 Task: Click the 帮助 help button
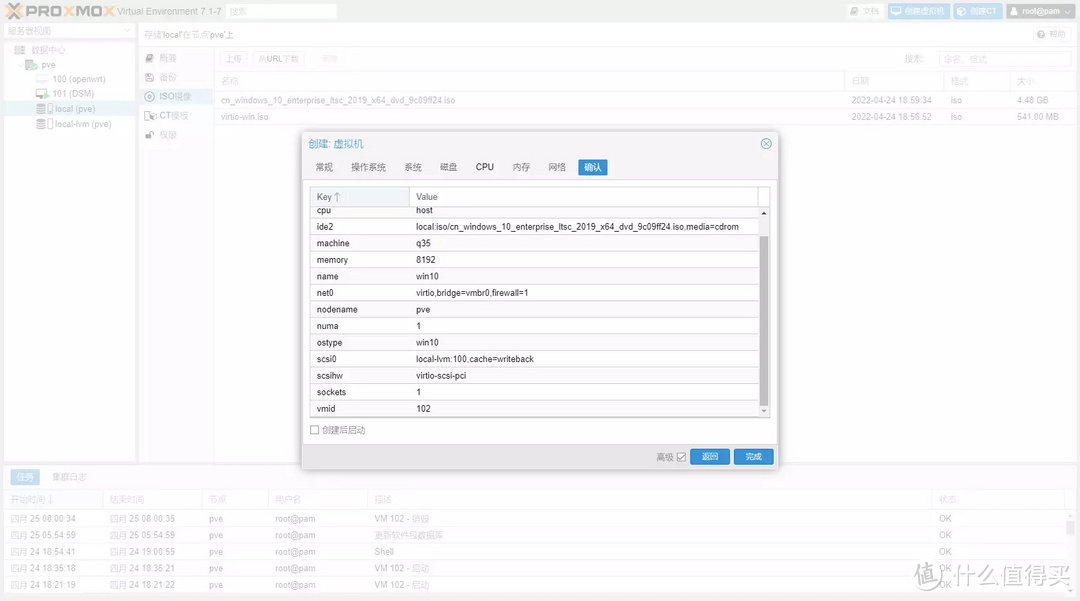click(1052, 34)
